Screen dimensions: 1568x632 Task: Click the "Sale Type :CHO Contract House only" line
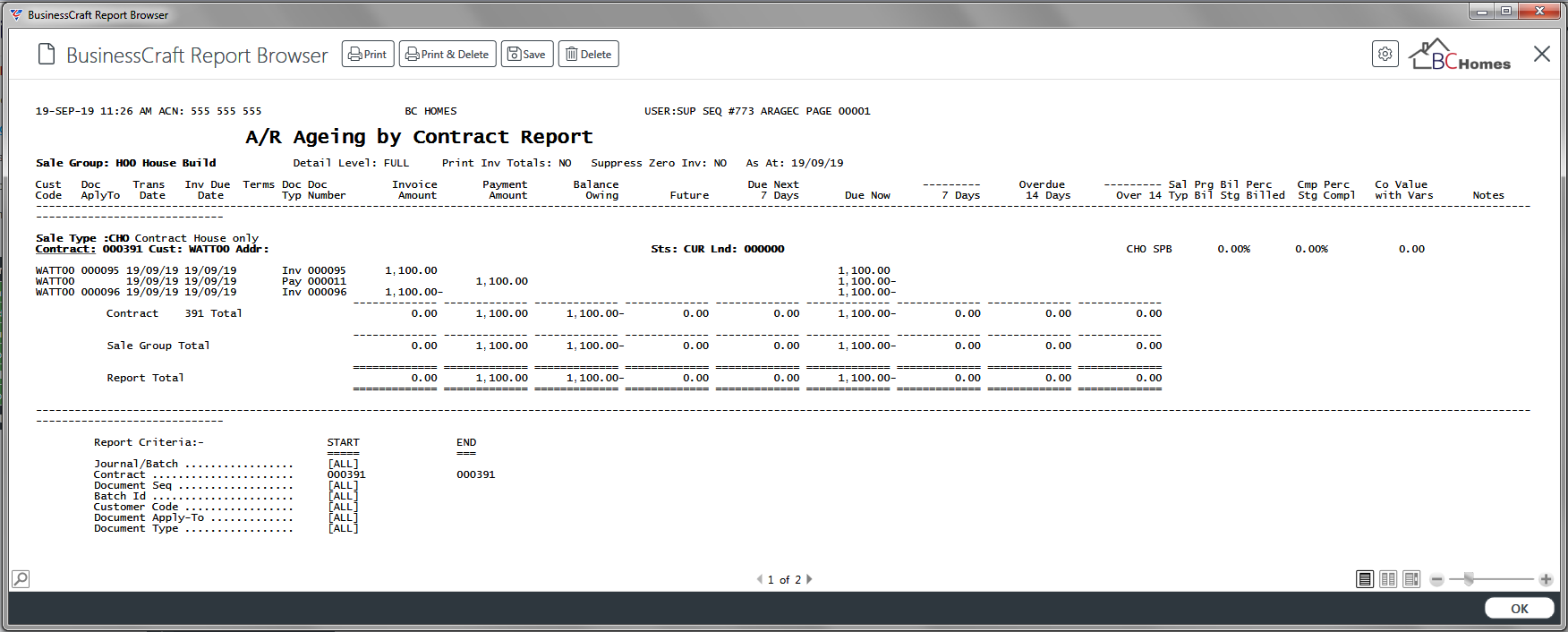click(147, 238)
